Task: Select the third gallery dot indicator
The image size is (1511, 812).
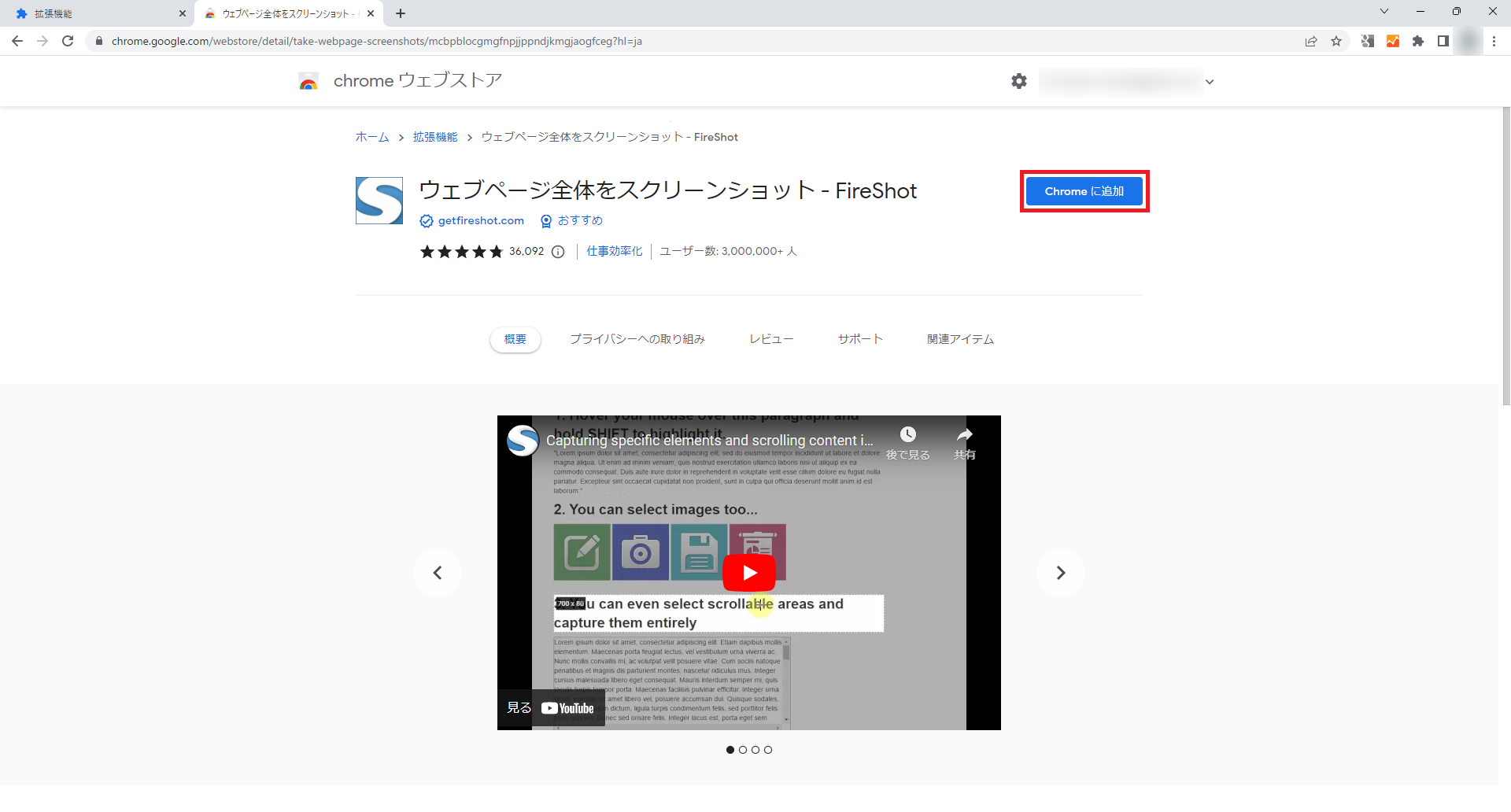Action: [x=755, y=750]
